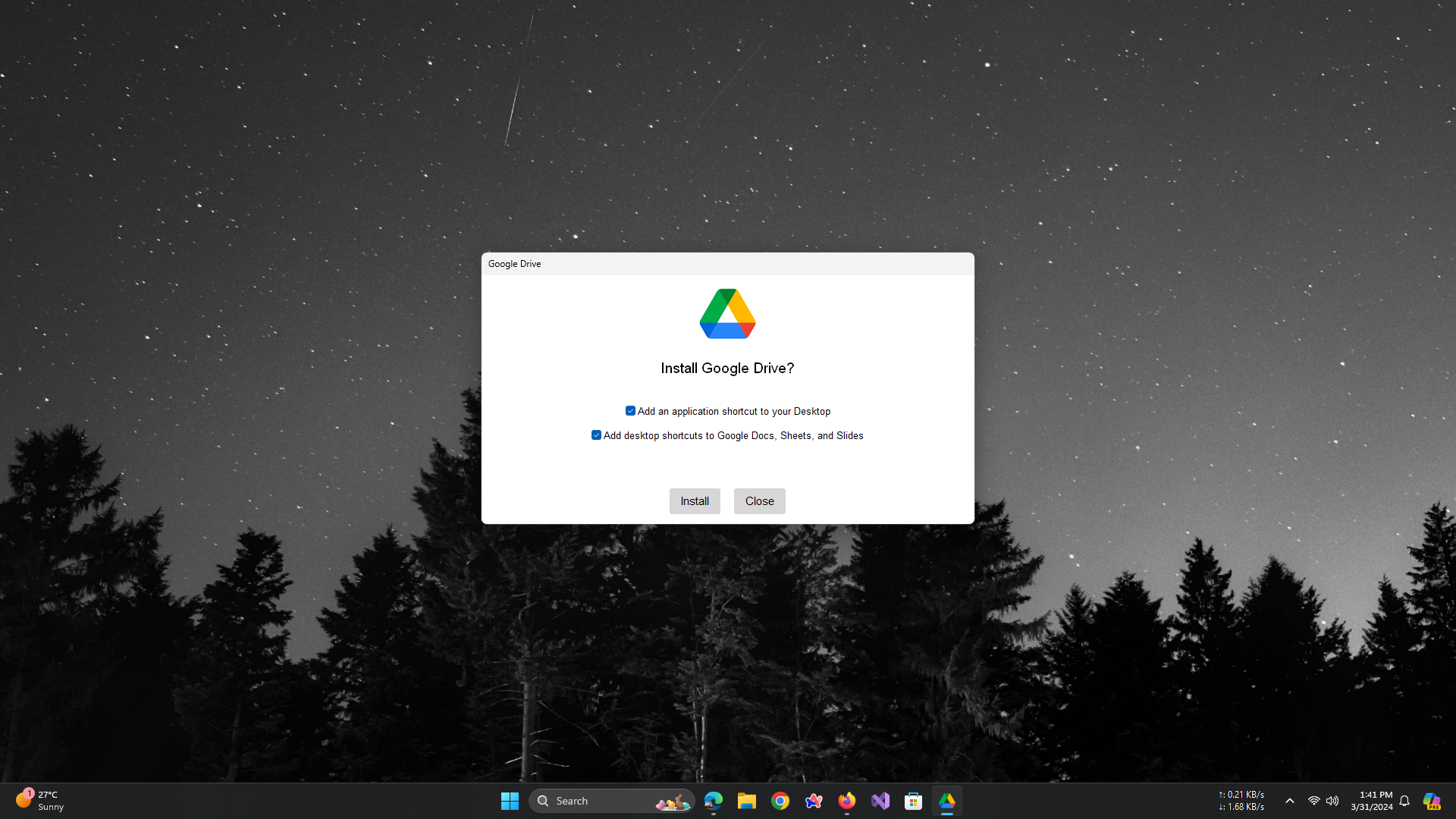Click the Google Drive taskbar icon

pyautogui.click(x=946, y=801)
